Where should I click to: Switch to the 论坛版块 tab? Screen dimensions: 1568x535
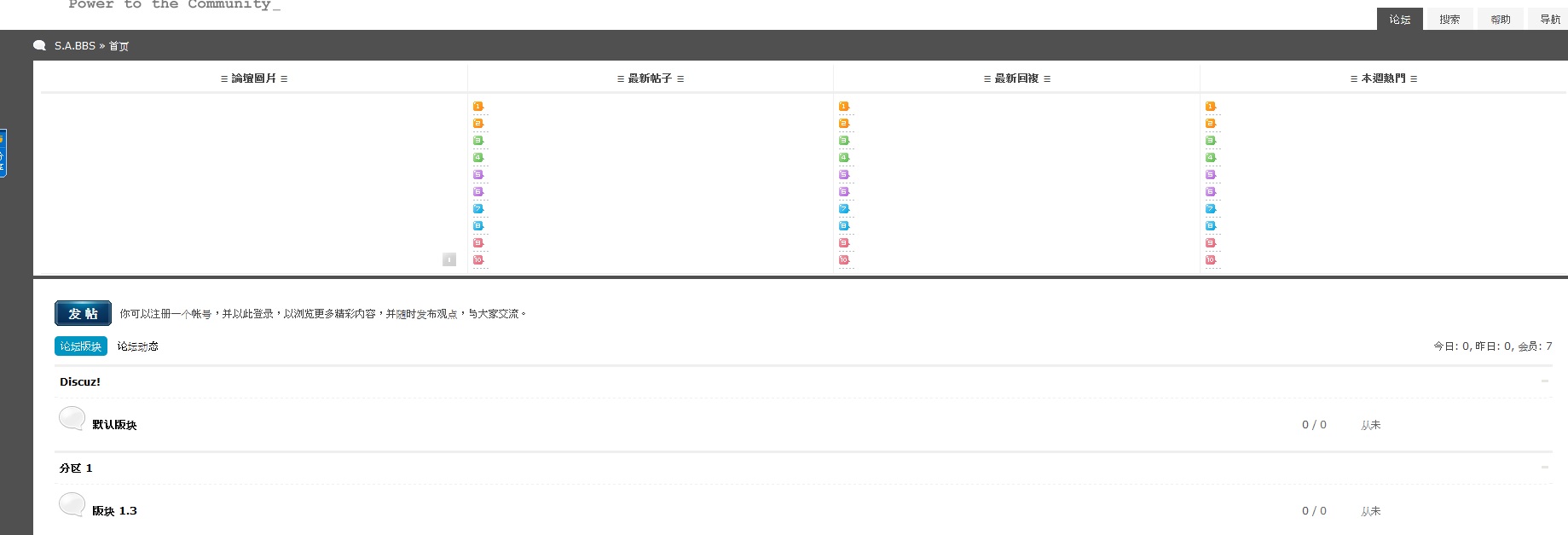81,346
